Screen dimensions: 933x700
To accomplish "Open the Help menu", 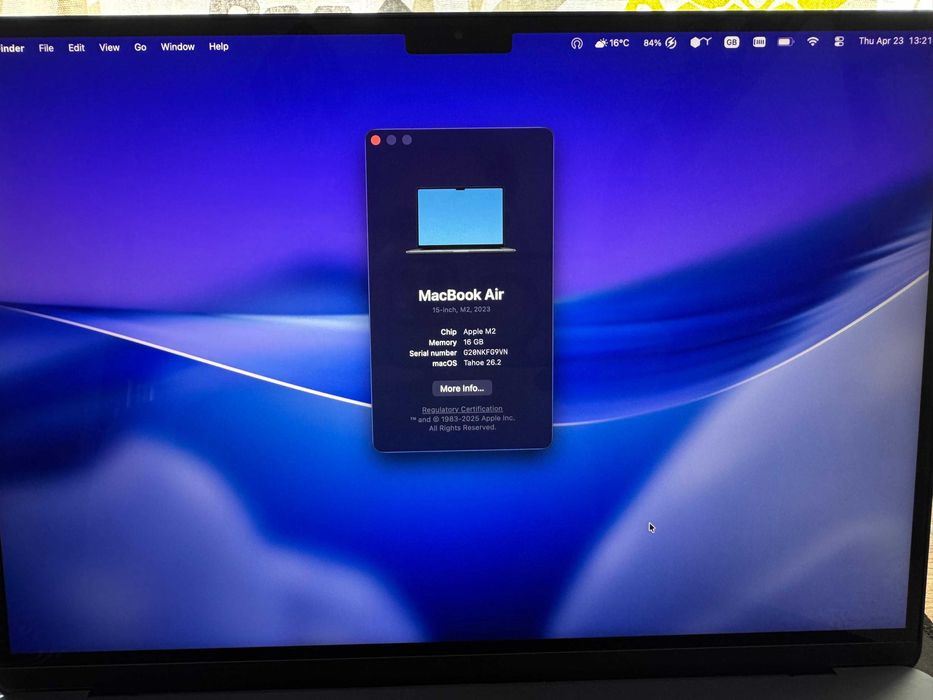I will pyautogui.click(x=218, y=46).
